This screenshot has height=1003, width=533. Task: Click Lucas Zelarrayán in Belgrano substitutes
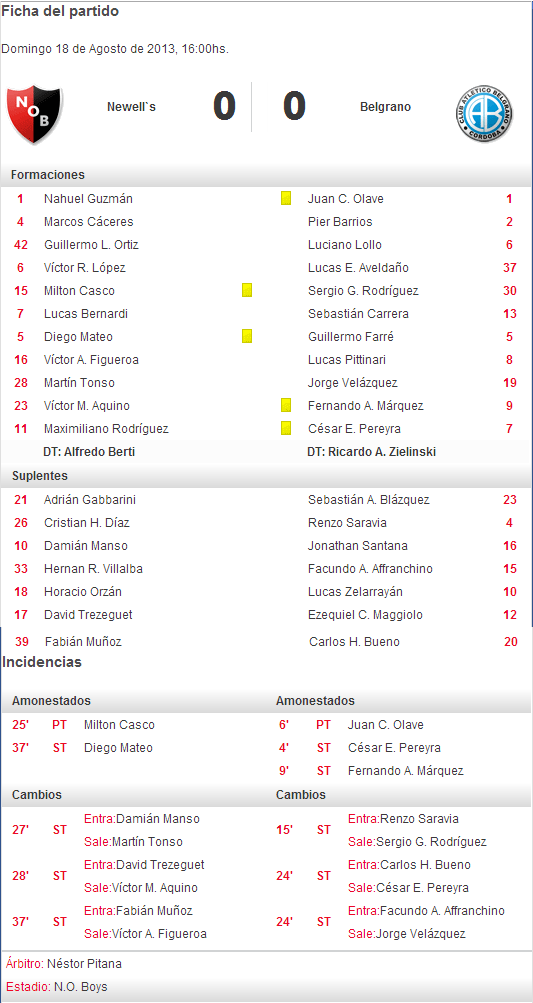pos(355,592)
